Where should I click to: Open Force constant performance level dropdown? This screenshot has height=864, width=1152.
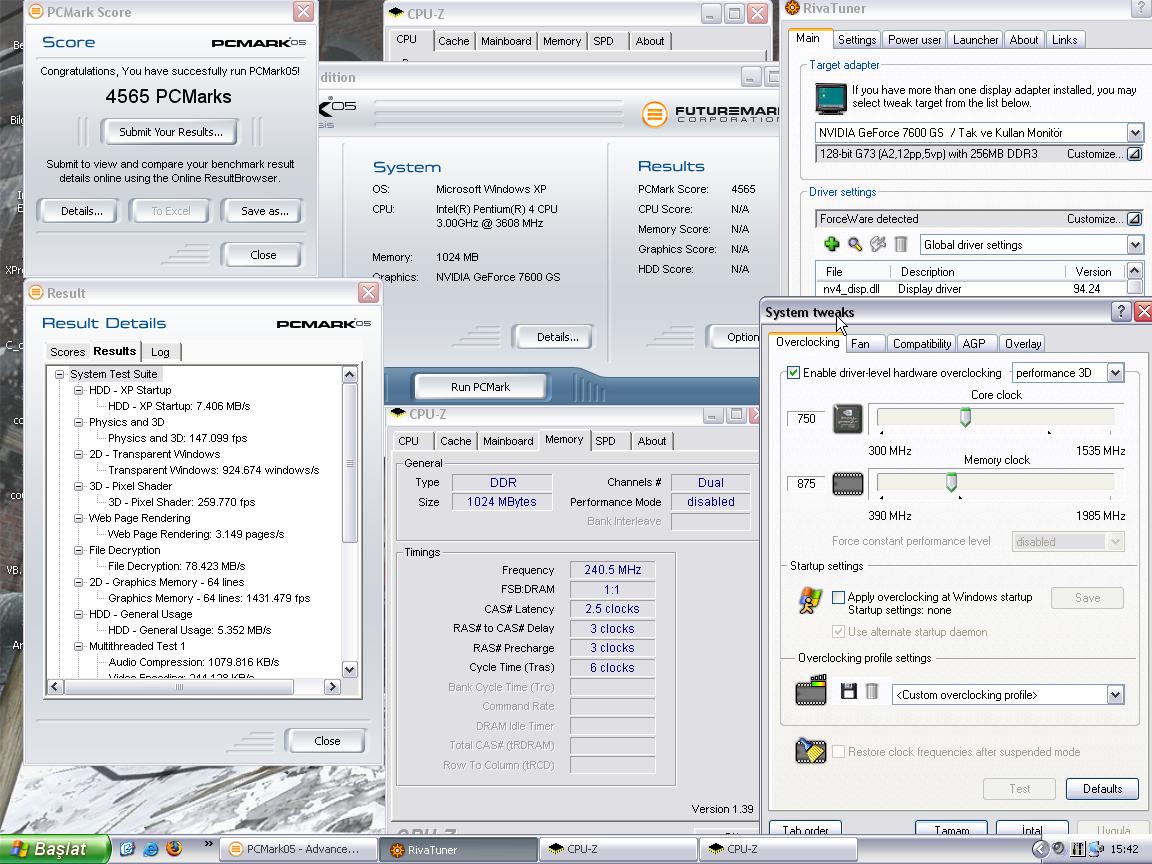1115,541
